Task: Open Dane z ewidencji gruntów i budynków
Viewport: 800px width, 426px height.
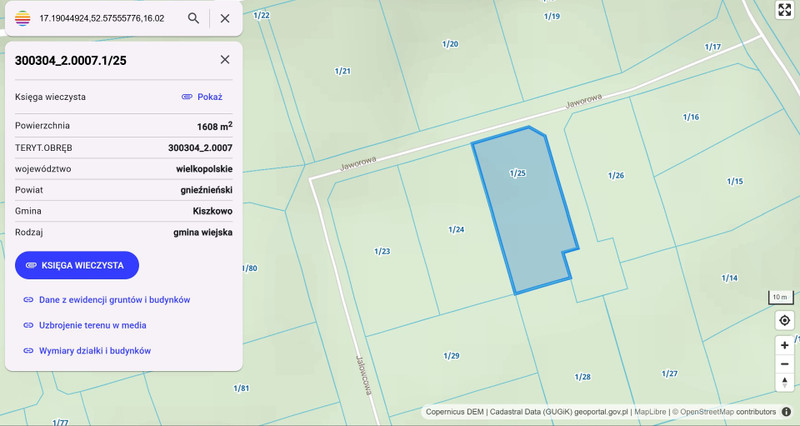Action: click(x=114, y=299)
